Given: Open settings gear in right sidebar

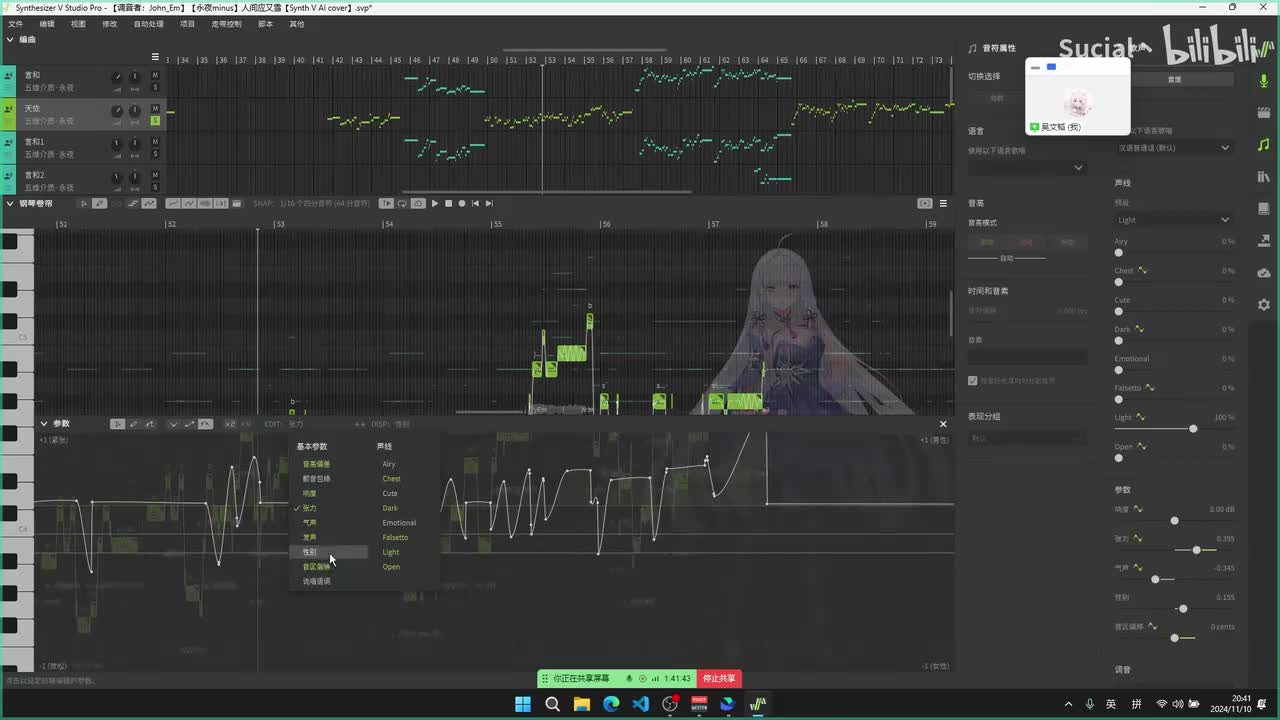Looking at the screenshot, I should [x=1264, y=305].
